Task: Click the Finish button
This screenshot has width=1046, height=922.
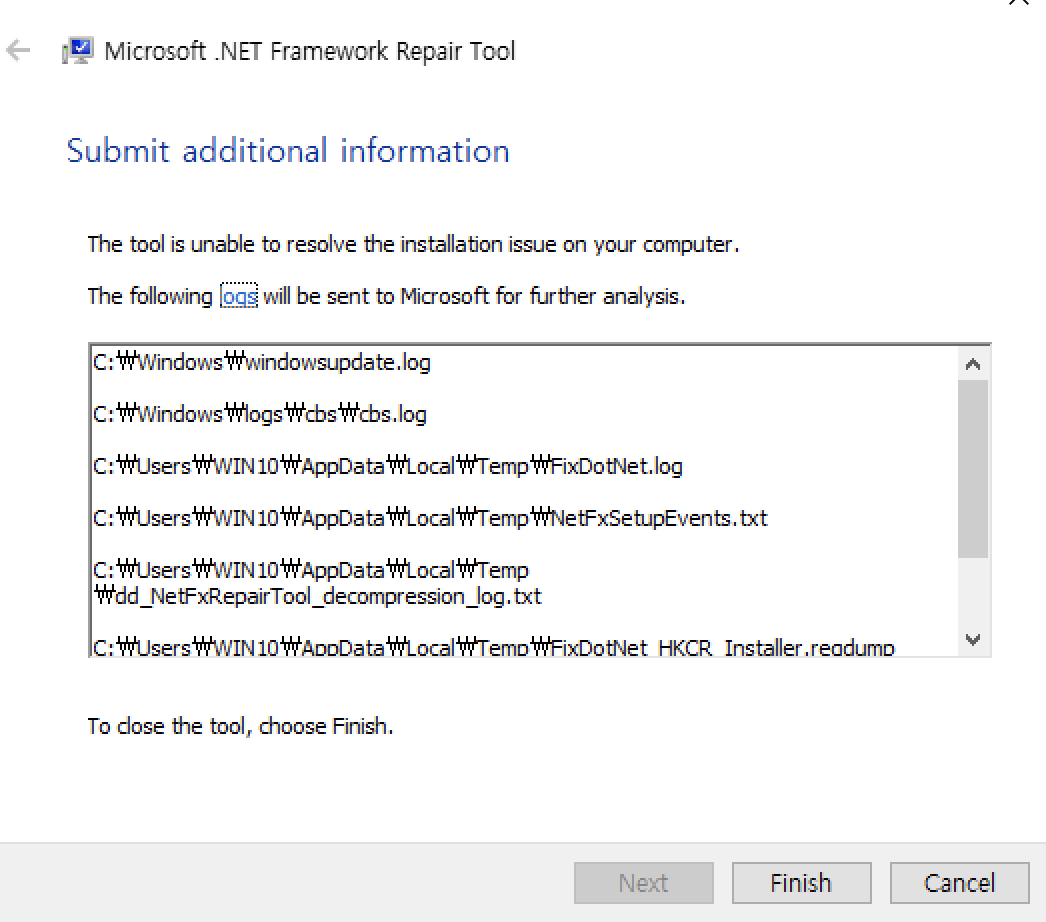Action: 801,883
